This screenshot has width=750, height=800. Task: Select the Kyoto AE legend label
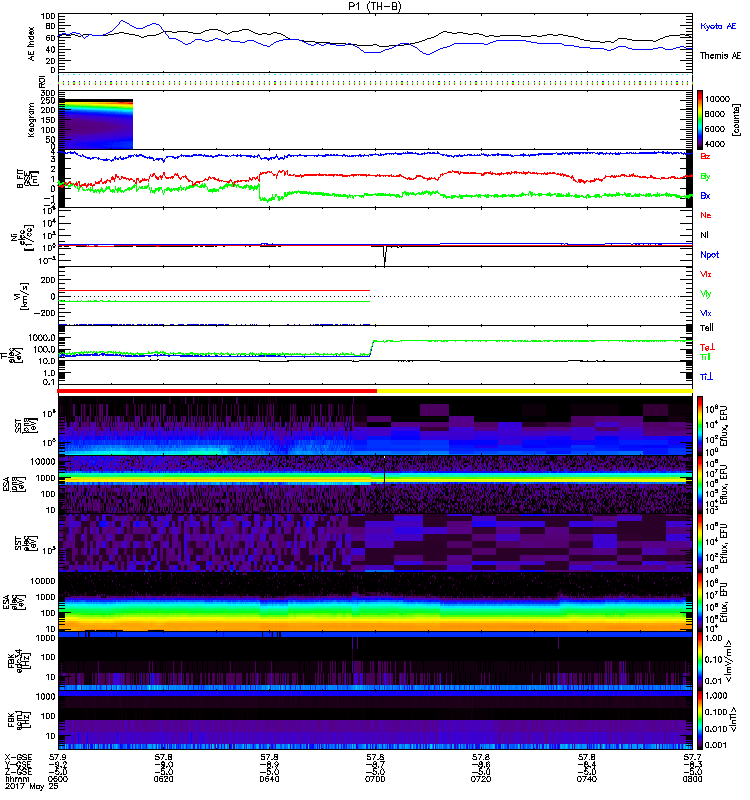point(718,25)
